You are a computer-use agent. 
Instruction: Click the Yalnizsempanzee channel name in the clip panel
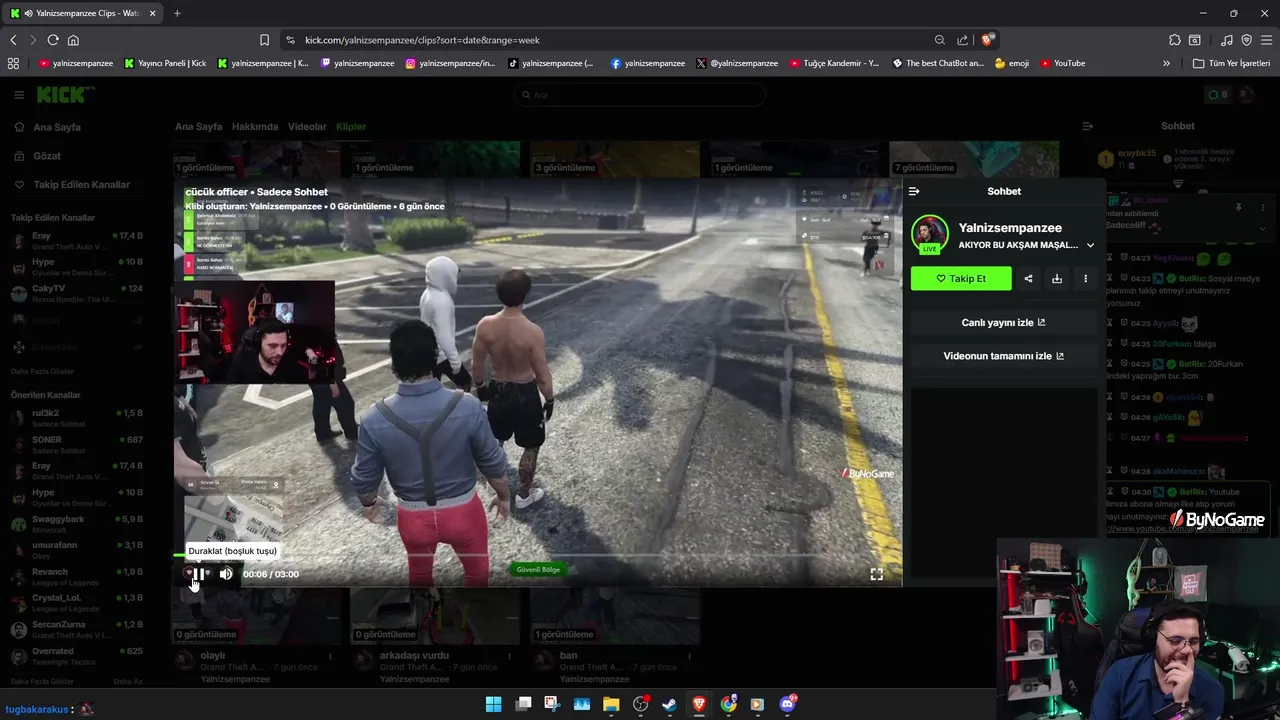click(1010, 228)
